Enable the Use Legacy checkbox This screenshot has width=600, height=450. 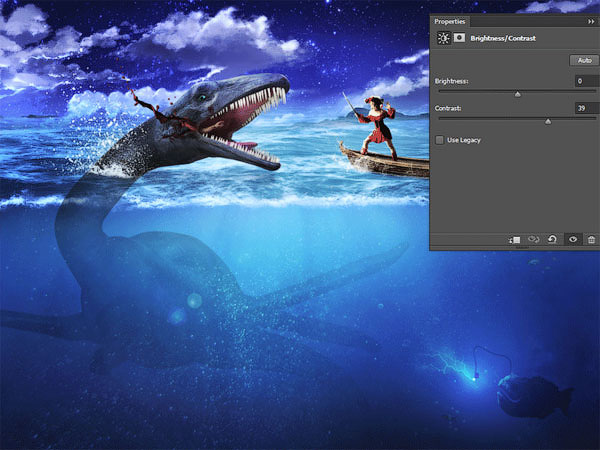click(439, 140)
